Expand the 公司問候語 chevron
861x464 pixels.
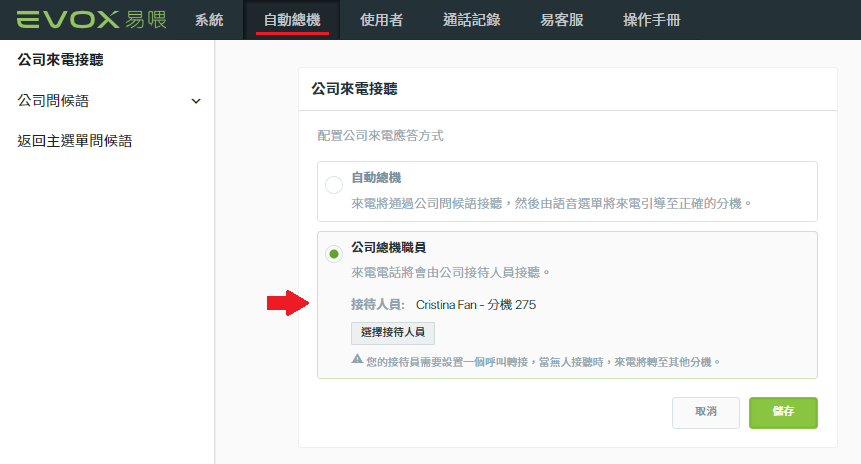[x=195, y=101]
